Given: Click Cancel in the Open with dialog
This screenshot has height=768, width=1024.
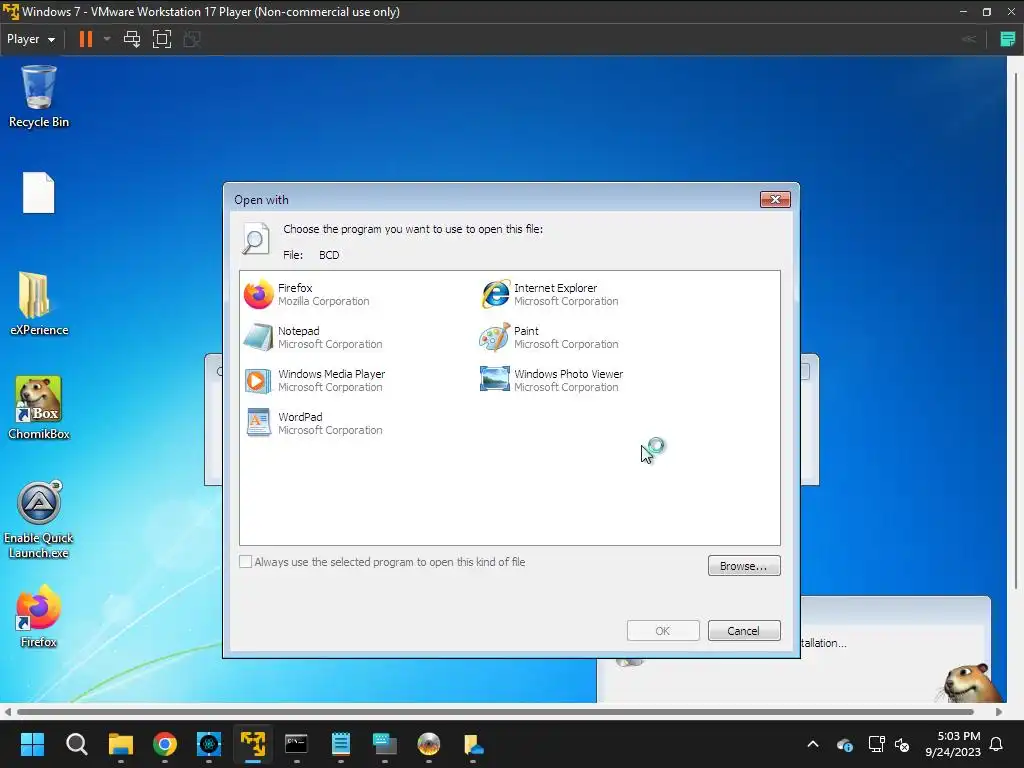Looking at the screenshot, I should 744,631.
